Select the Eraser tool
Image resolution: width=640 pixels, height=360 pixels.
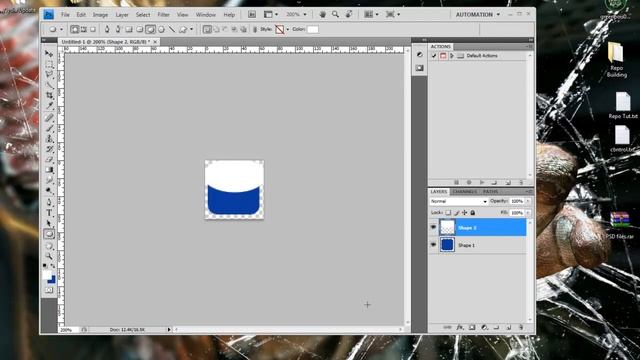(49, 159)
